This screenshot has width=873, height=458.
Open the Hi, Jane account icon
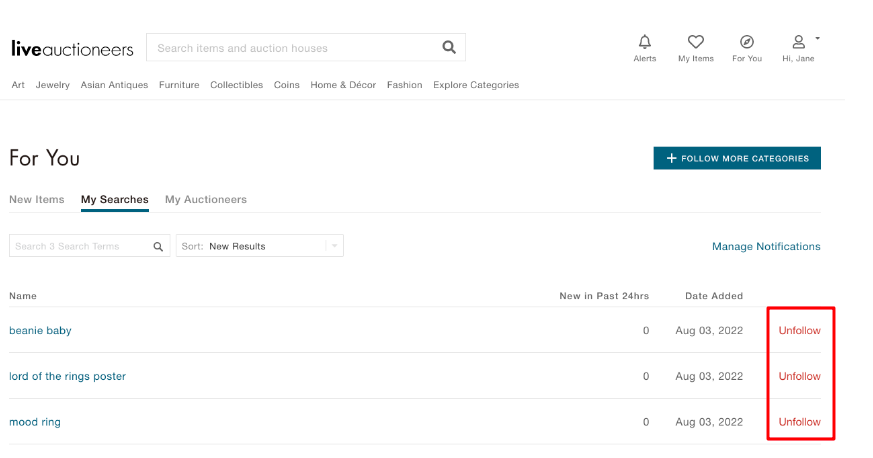(x=798, y=42)
